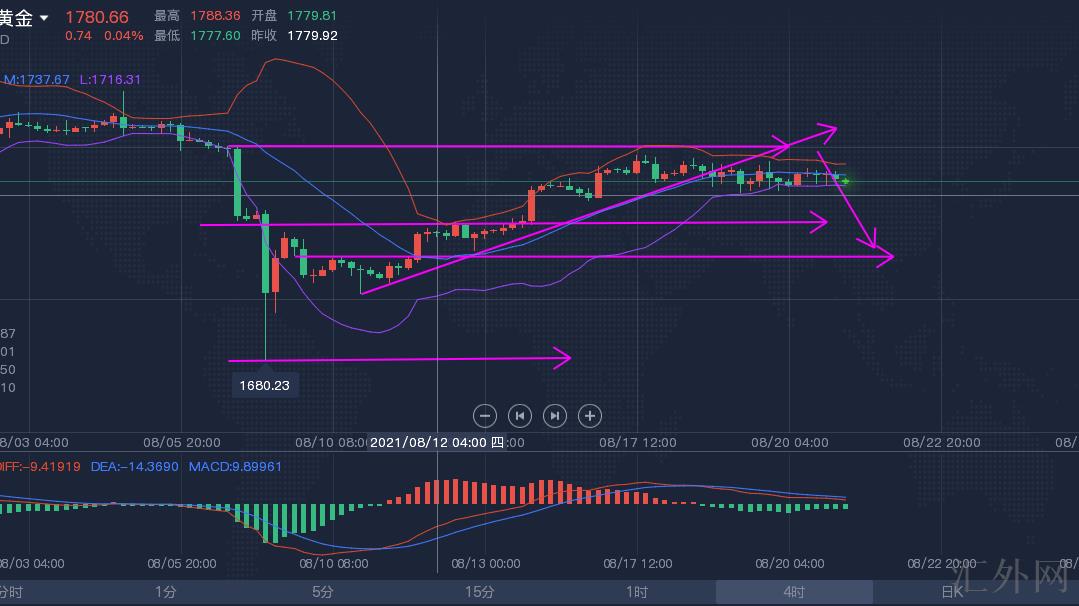1079x606 pixels.
Task: Click the MACD:9.89961 indicator label
Action: pos(235,466)
